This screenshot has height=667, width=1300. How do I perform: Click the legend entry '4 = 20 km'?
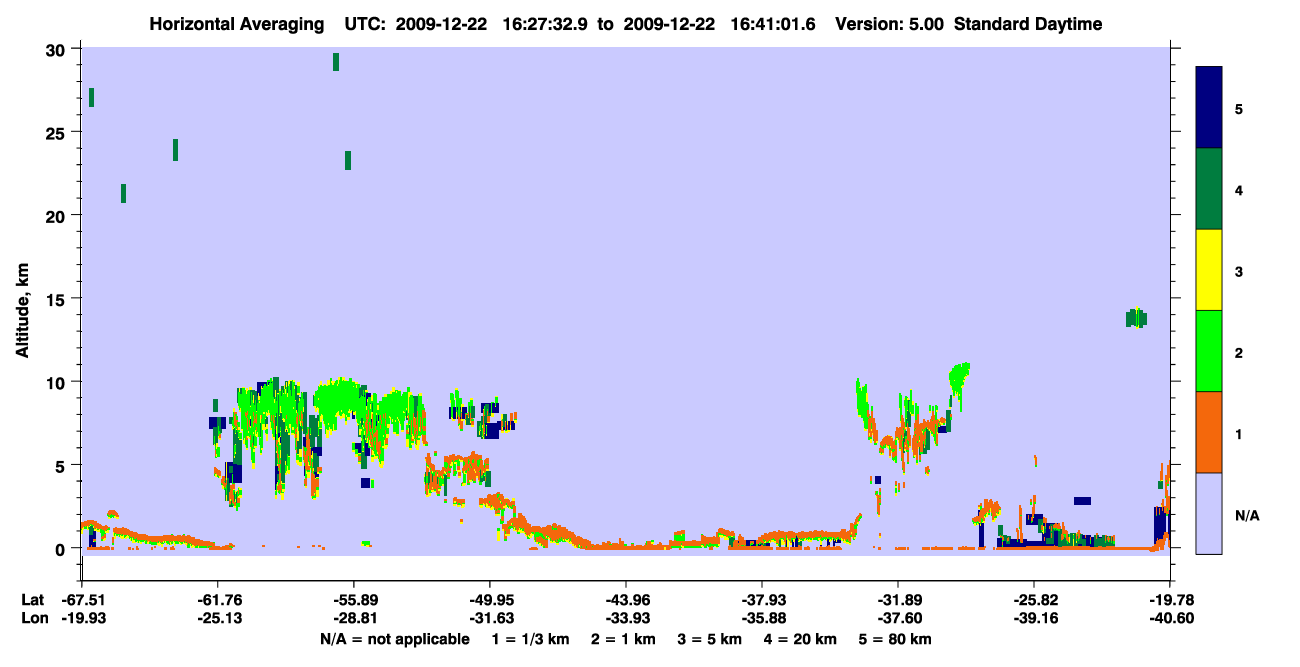click(801, 639)
